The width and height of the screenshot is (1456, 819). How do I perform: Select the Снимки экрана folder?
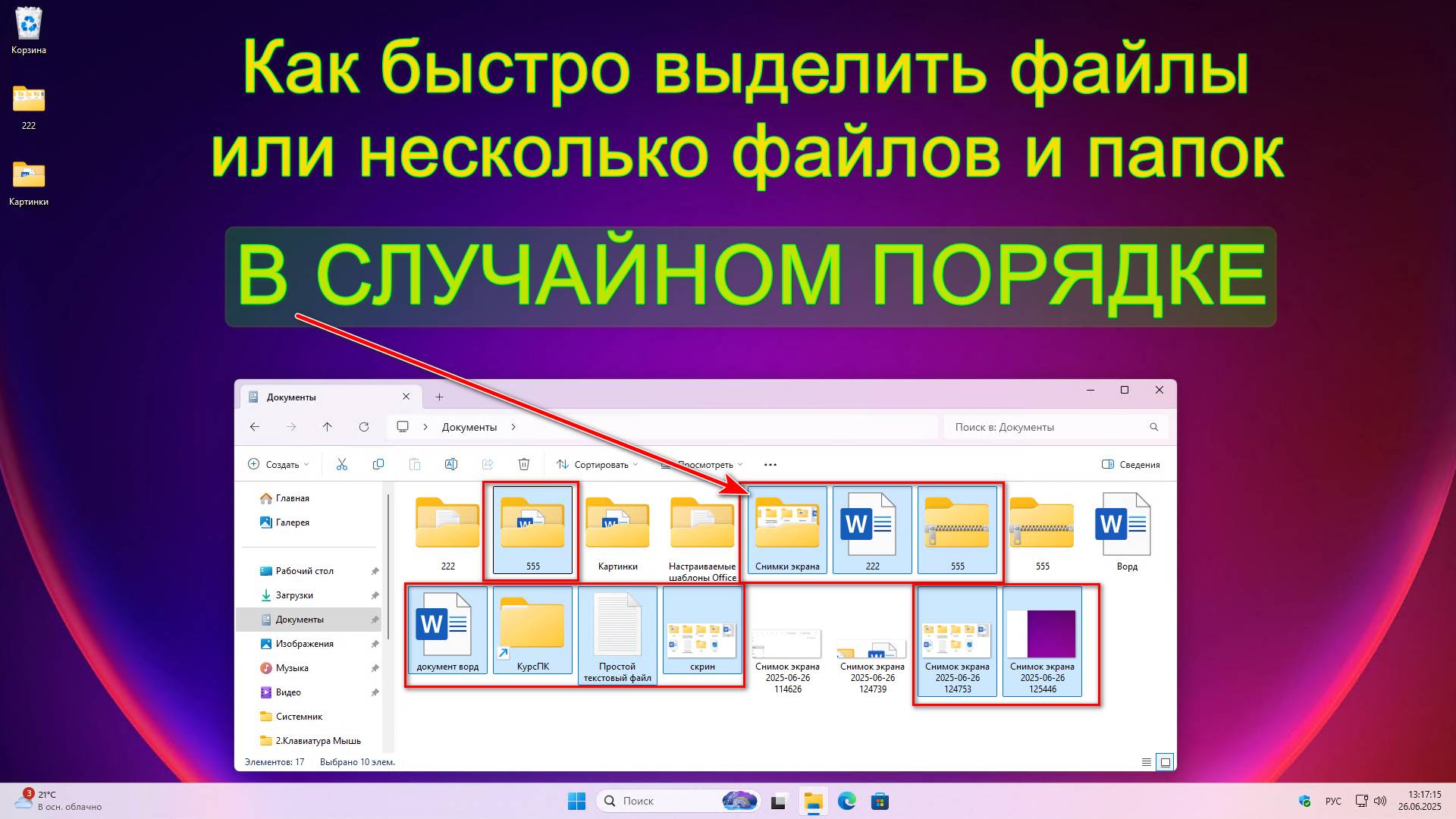[x=788, y=531]
